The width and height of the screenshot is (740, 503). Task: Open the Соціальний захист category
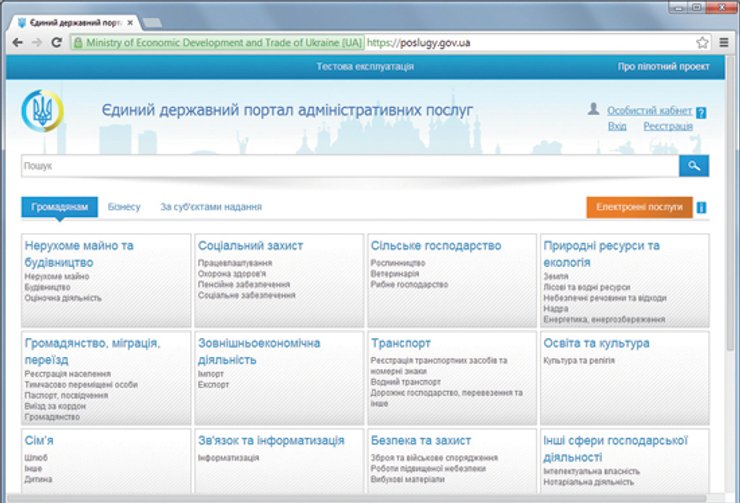pyautogui.click(x=250, y=246)
